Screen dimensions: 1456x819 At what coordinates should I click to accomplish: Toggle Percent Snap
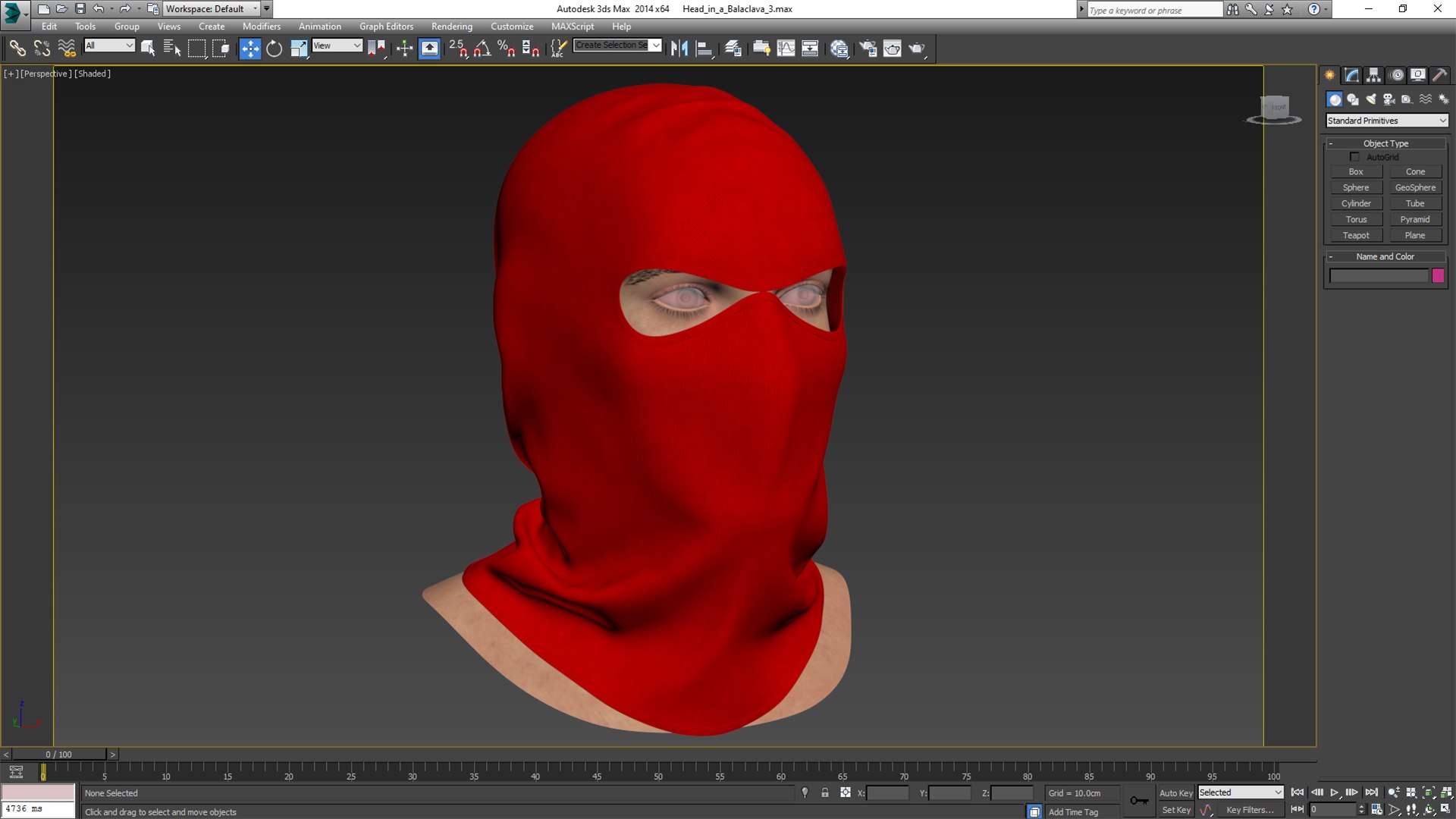(507, 49)
